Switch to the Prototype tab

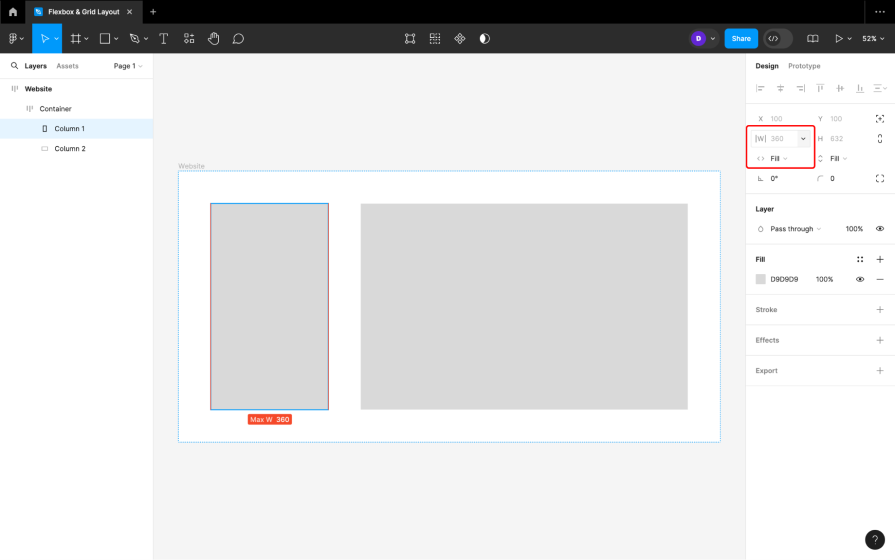tap(804, 66)
